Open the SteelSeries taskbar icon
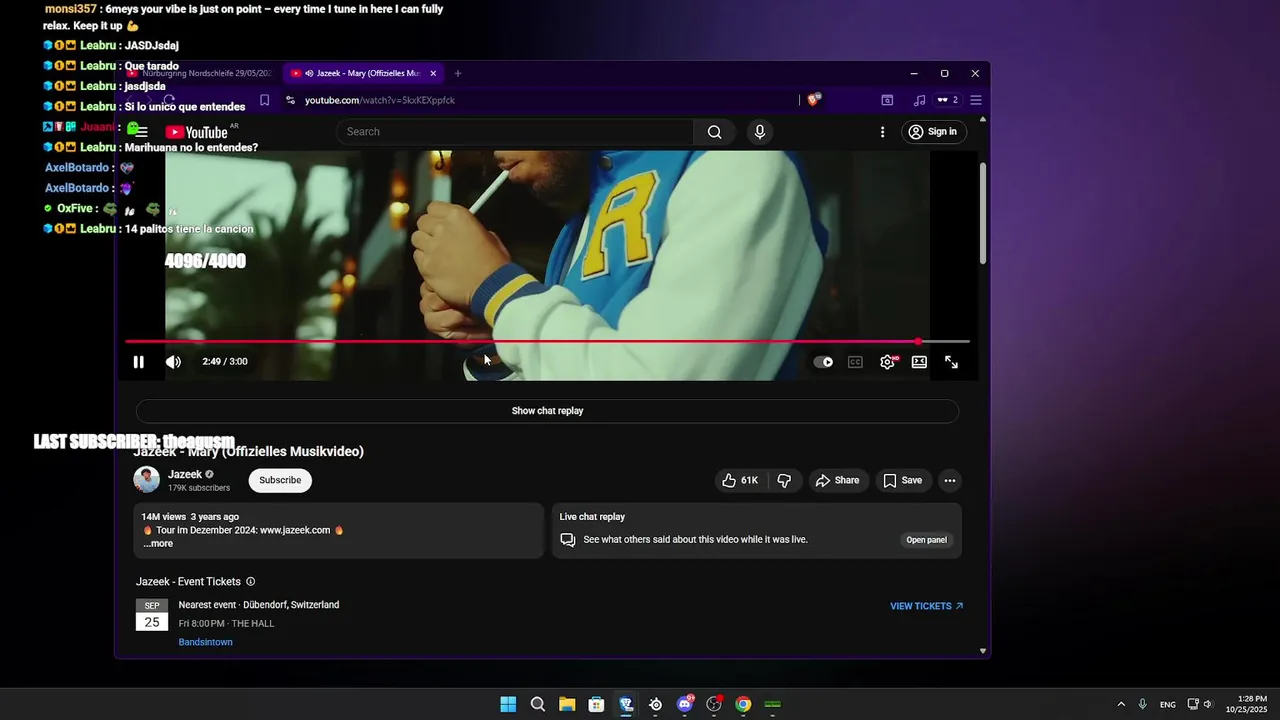The image size is (1280, 720). pyautogui.click(x=655, y=704)
